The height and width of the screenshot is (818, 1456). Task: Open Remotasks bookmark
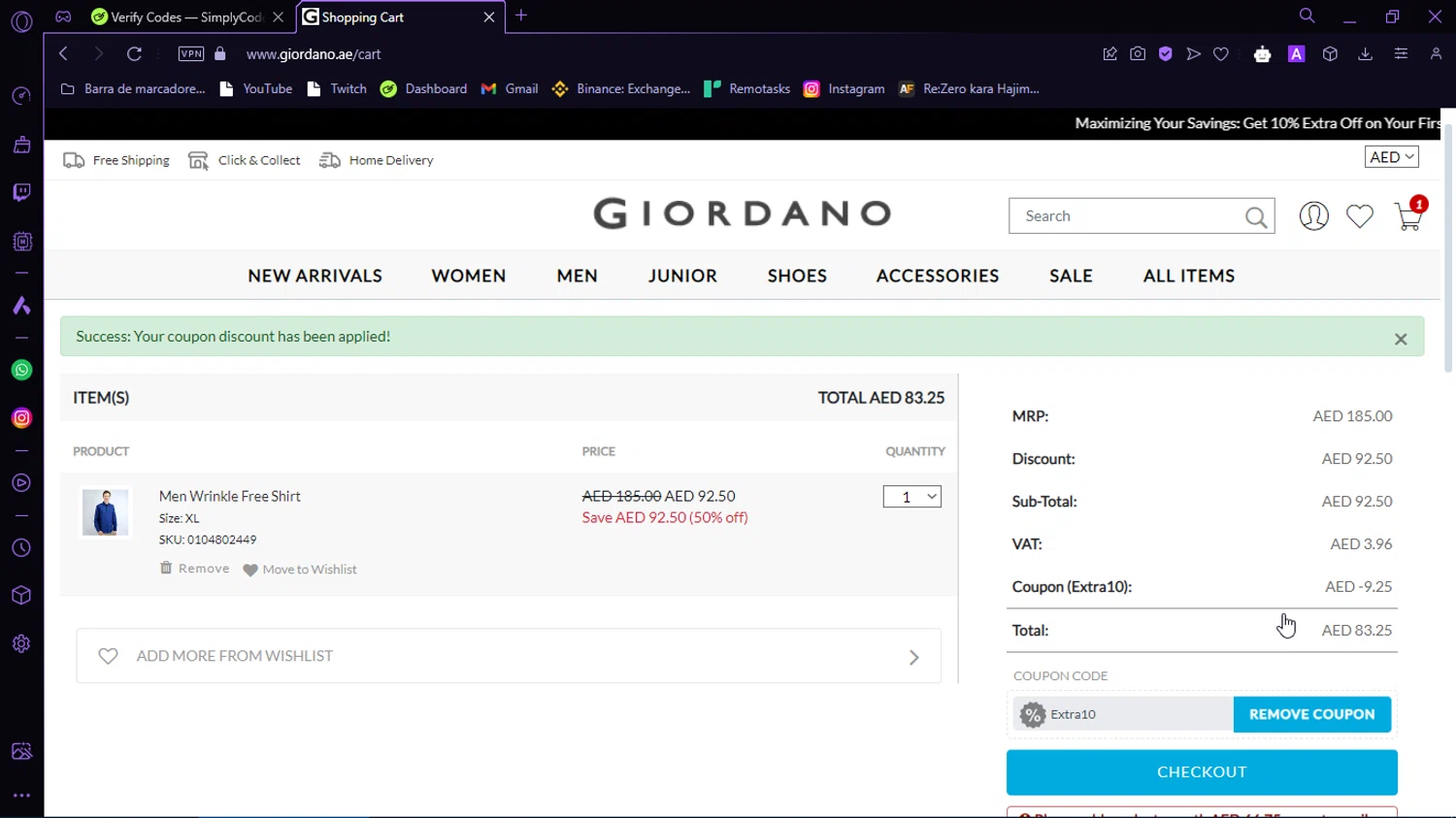[747, 88]
